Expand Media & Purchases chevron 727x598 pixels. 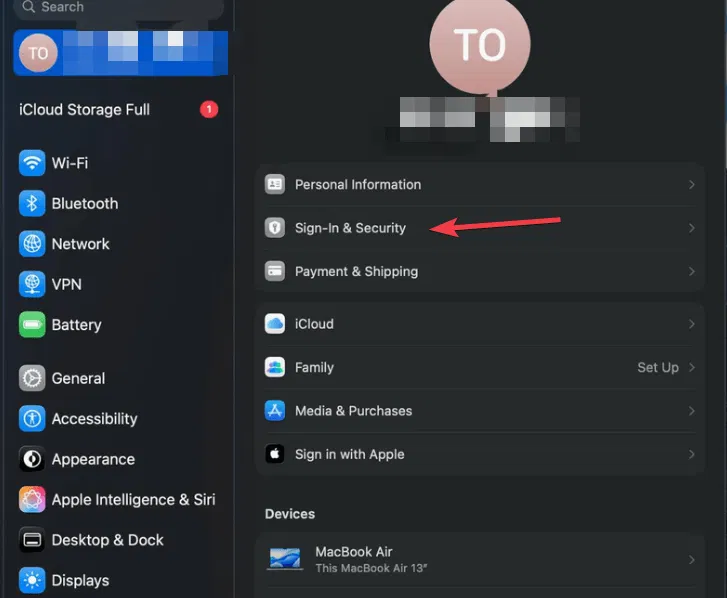(x=692, y=411)
